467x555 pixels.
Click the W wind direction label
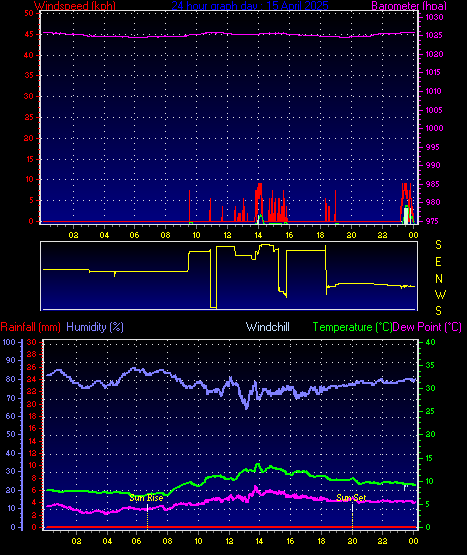coord(440,294)
